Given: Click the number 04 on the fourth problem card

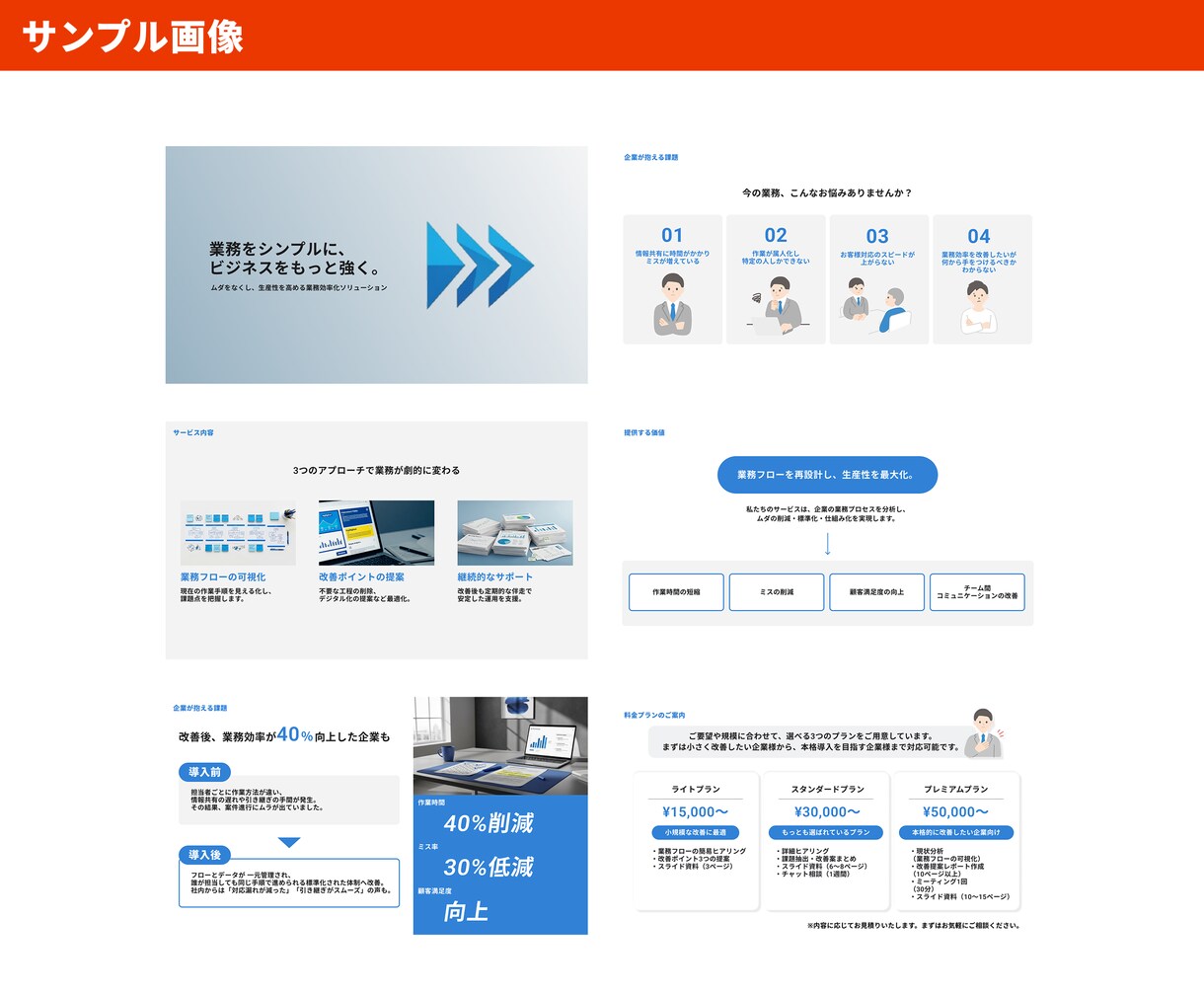Looking at the screenshot, I should tap(979, 236).
